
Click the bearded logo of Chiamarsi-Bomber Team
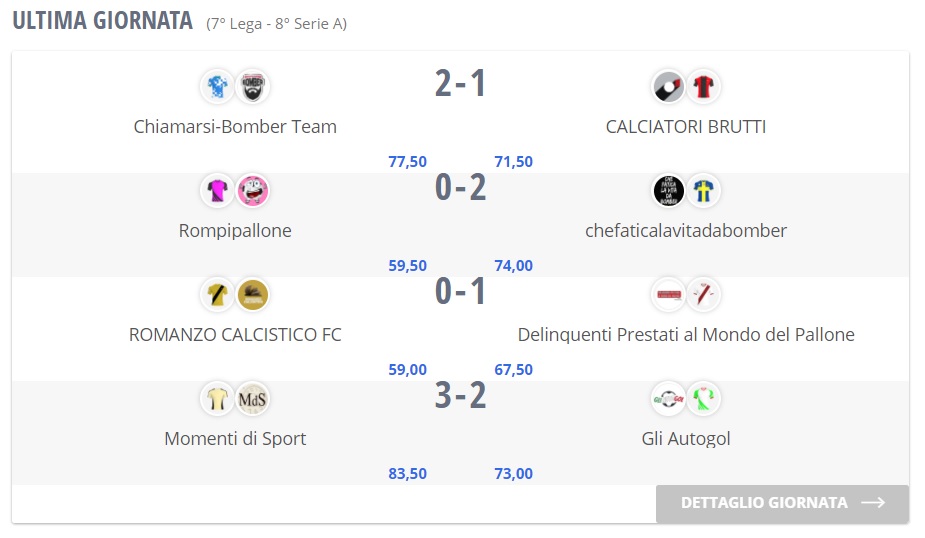pos(253,87)
